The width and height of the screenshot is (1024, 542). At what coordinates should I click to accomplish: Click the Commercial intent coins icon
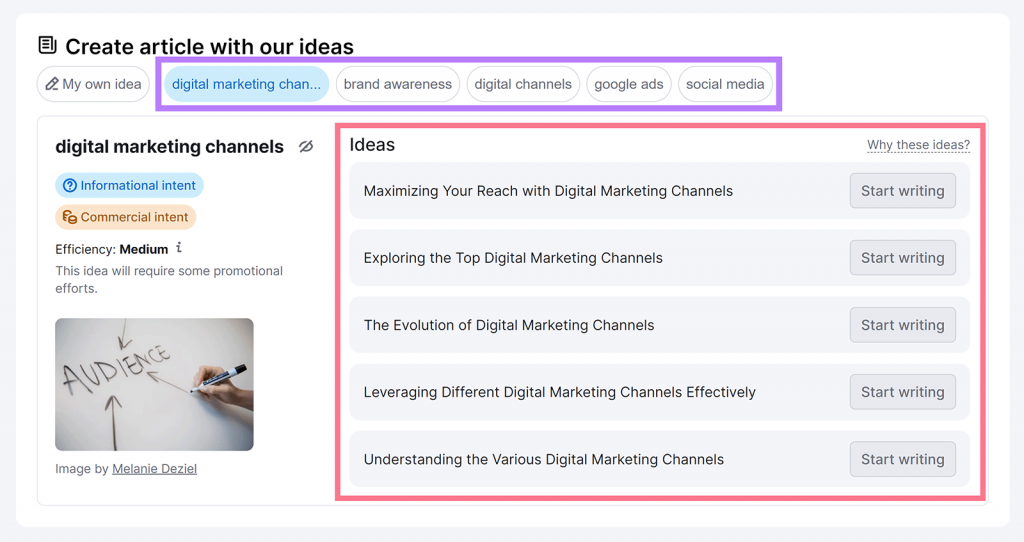[x=70, y=217]
